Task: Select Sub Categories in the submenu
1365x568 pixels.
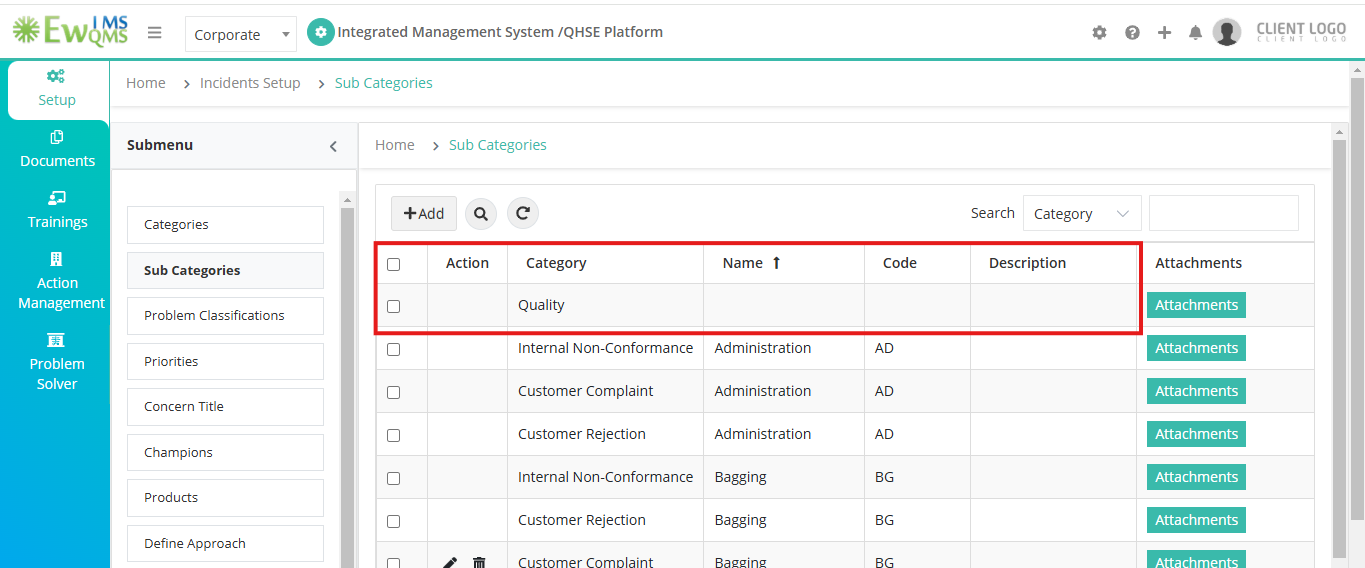Action: pos(225,270)
